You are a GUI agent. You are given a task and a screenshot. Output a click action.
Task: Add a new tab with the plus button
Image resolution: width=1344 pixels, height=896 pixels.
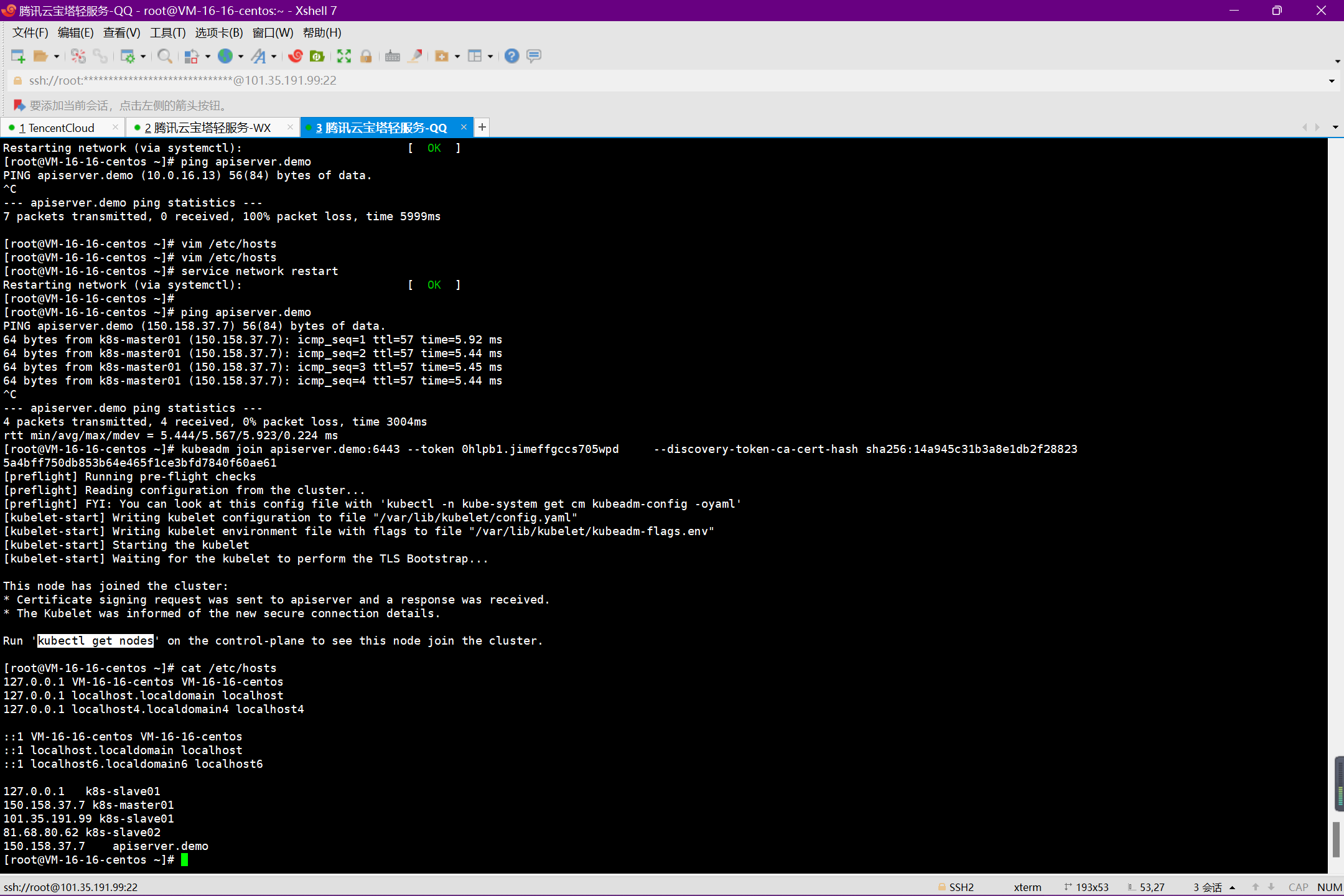point(482,127)
